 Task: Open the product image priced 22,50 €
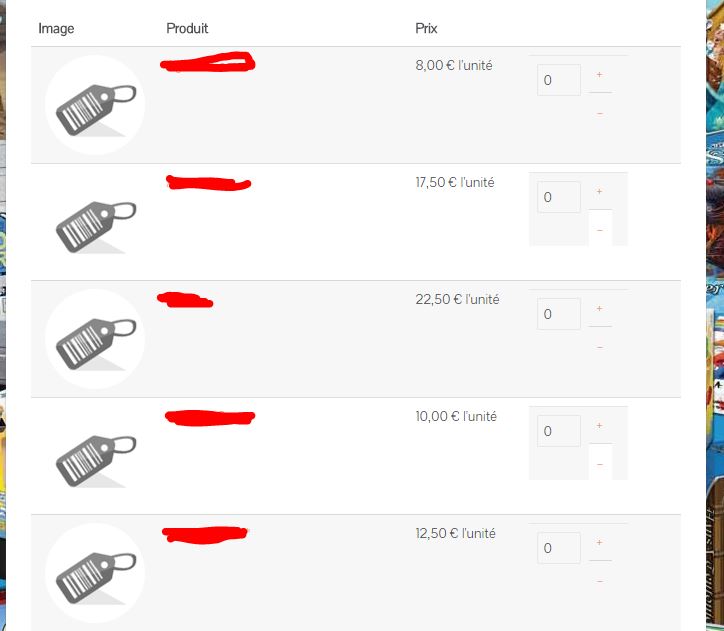click(x=95, y=339)
